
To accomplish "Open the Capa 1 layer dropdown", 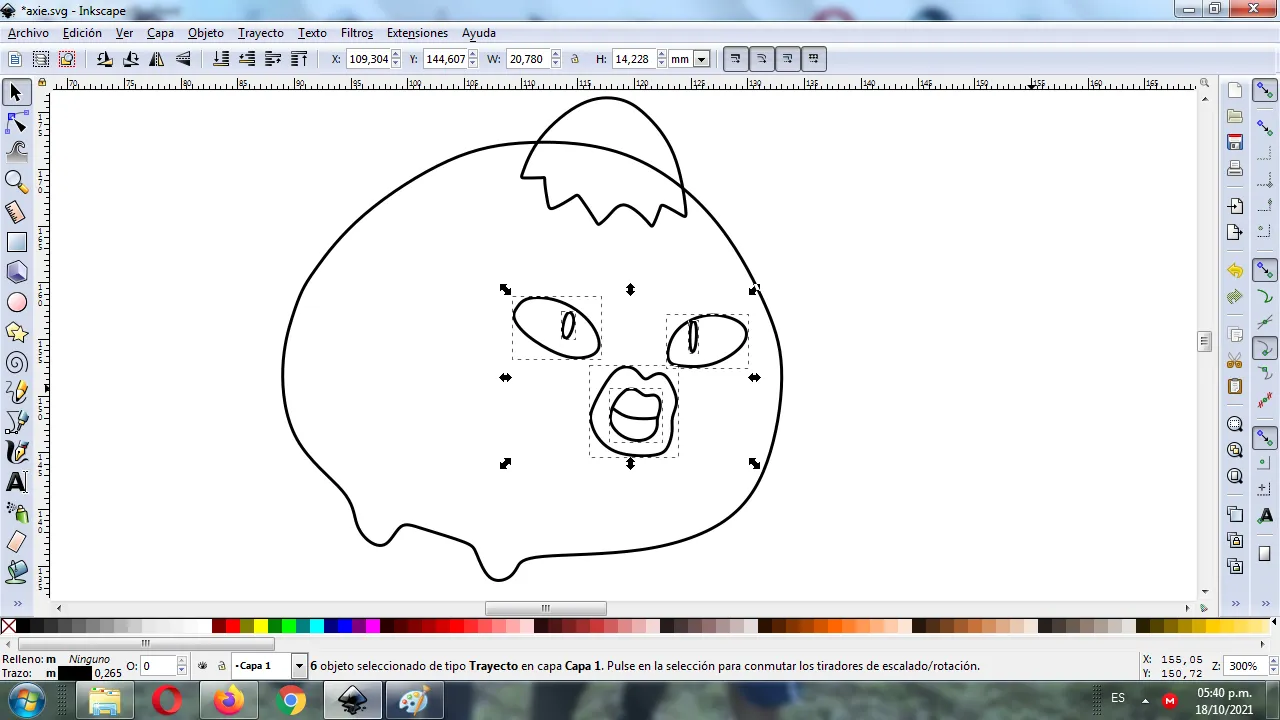I will pyautogui.click(x=298, y=666).
